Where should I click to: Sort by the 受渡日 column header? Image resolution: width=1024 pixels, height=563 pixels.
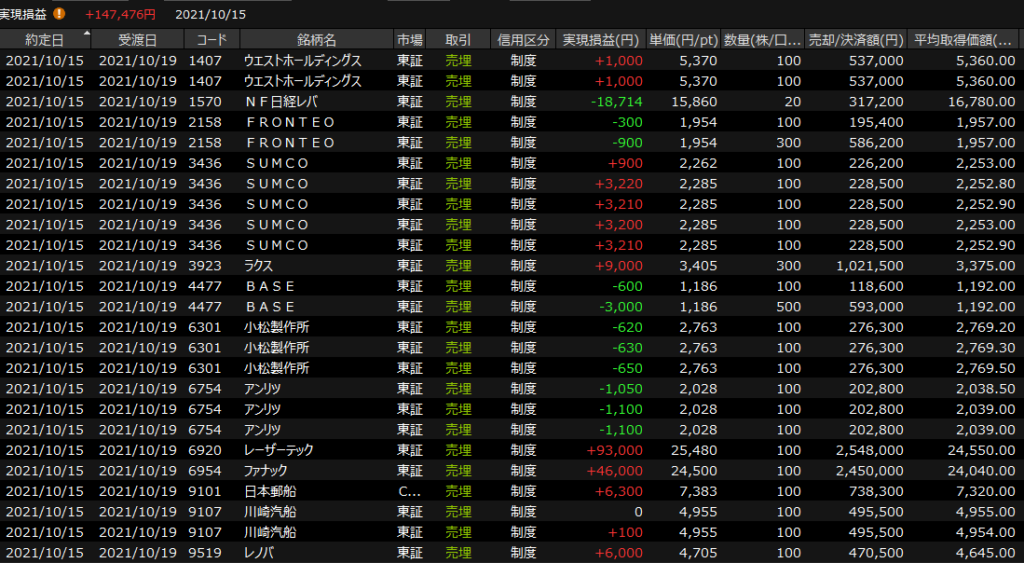pos(137,40)
